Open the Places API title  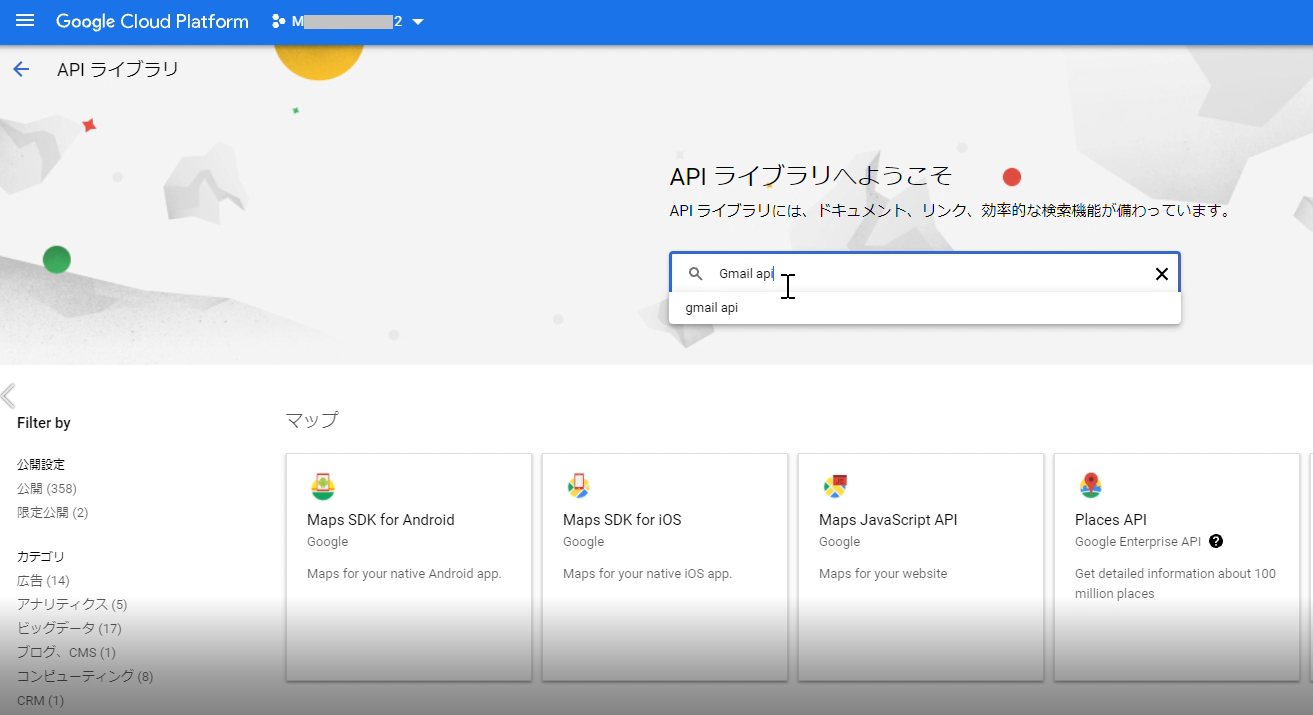pos(1111,520)
